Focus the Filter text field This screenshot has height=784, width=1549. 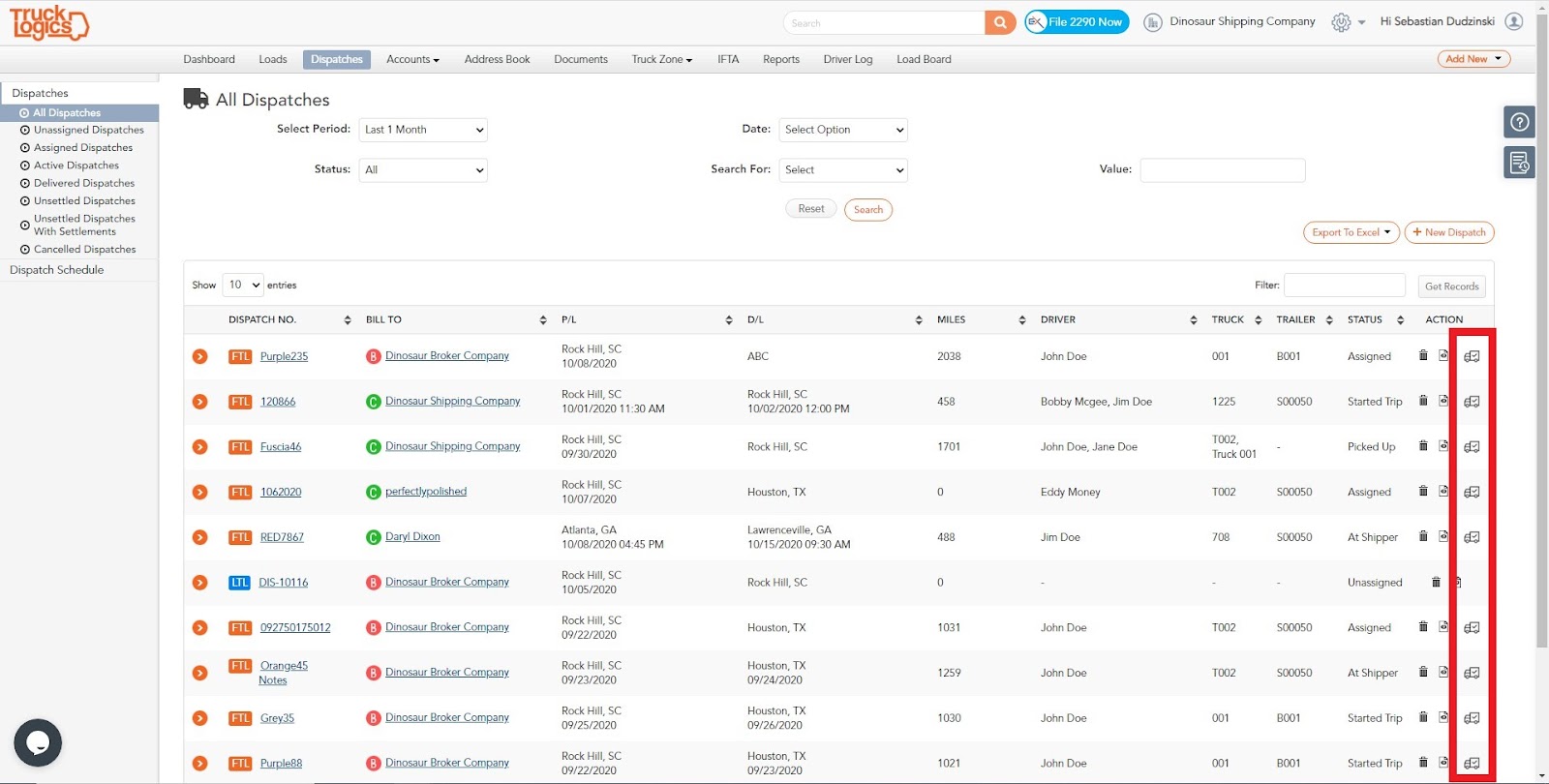(x=1344, y=286)
